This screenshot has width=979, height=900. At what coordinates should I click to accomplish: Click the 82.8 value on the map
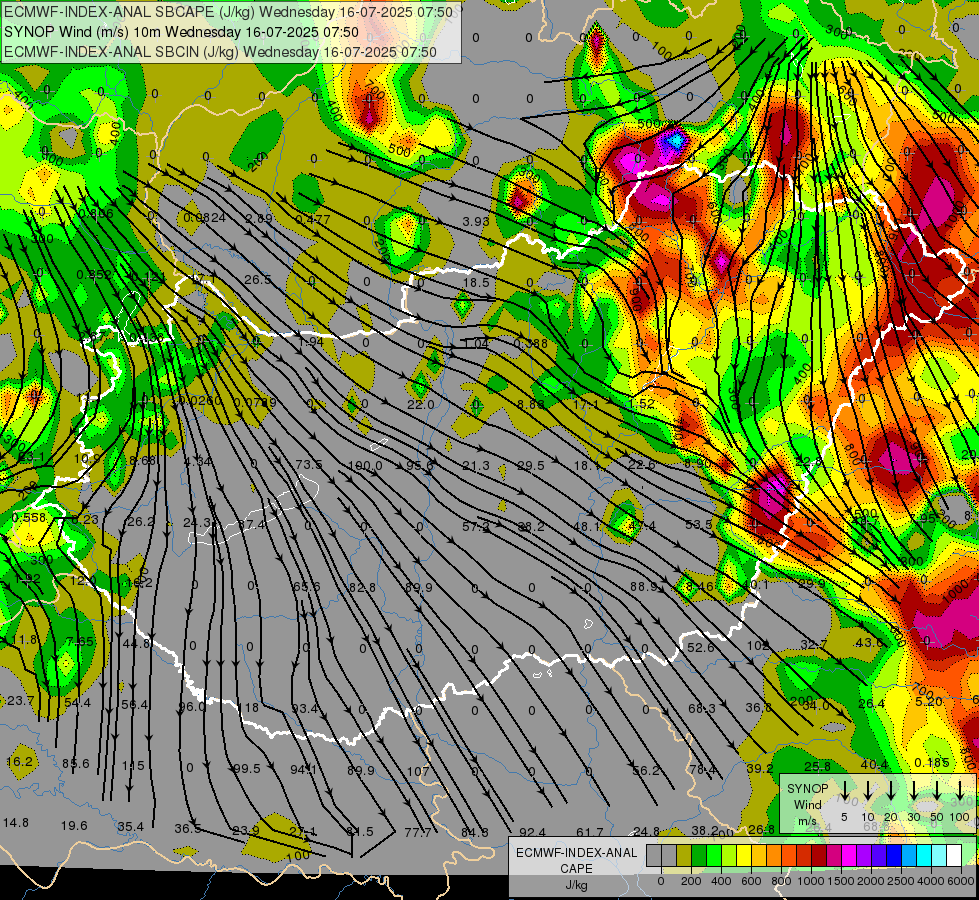pyautogui.click(x=362, y=588)
